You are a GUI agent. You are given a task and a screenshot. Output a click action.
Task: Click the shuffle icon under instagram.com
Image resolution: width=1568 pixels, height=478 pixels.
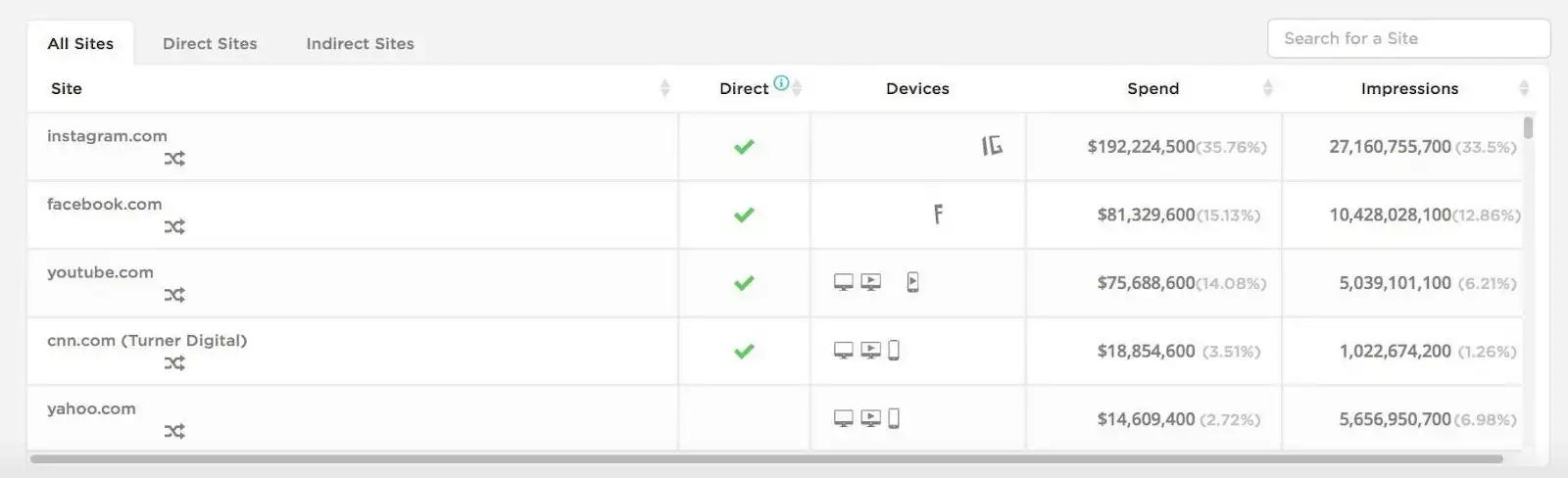(x=174, y=159)
